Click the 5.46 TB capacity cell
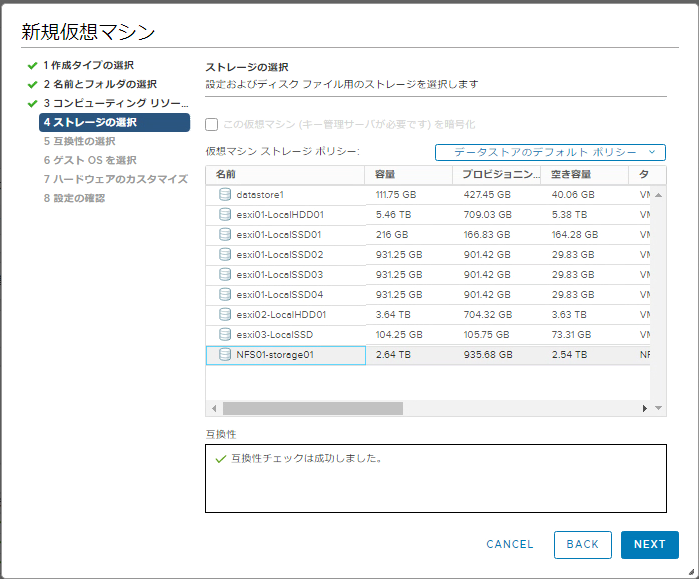699x579 pixels. pos(393,215)
